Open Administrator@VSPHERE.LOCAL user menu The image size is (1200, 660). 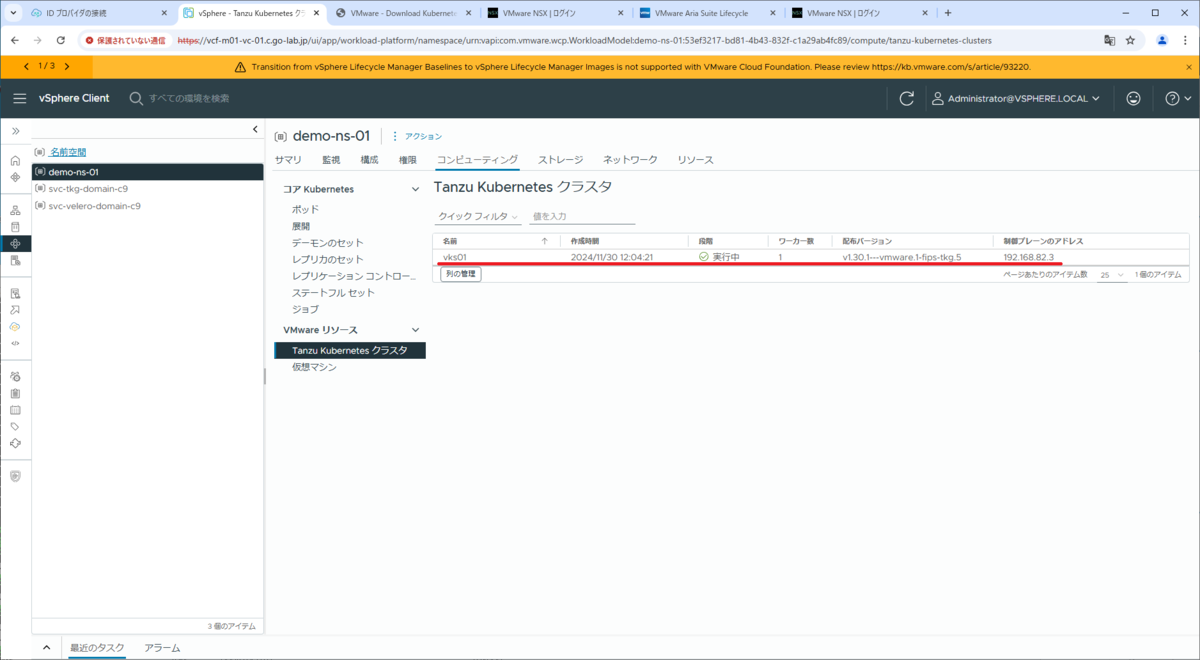[x=1016, y=98]
